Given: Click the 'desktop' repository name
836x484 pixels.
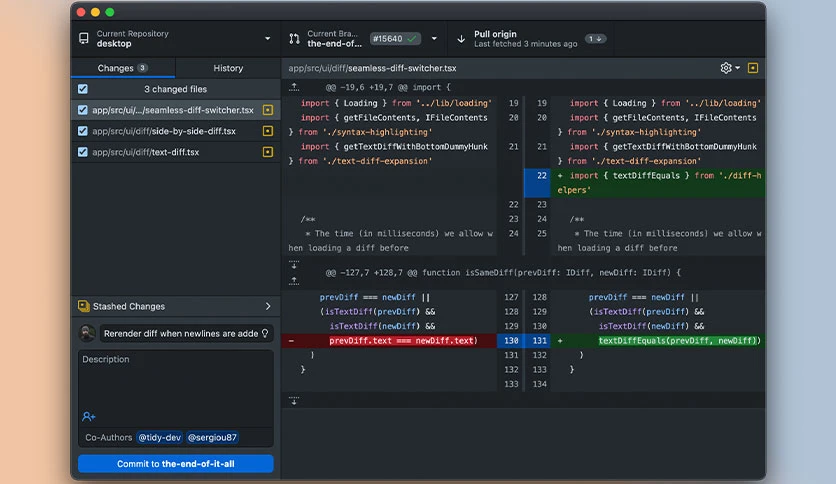Looking at the screenshot, I should [114, 44].
